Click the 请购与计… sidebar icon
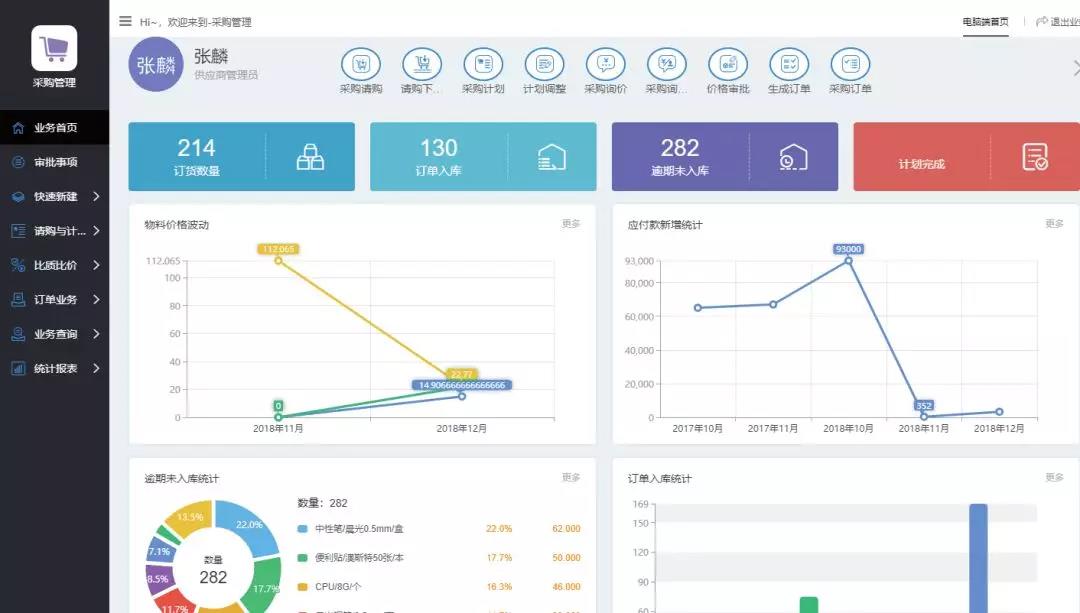The height and width of the screenshot is (613, 1080). 19,231
